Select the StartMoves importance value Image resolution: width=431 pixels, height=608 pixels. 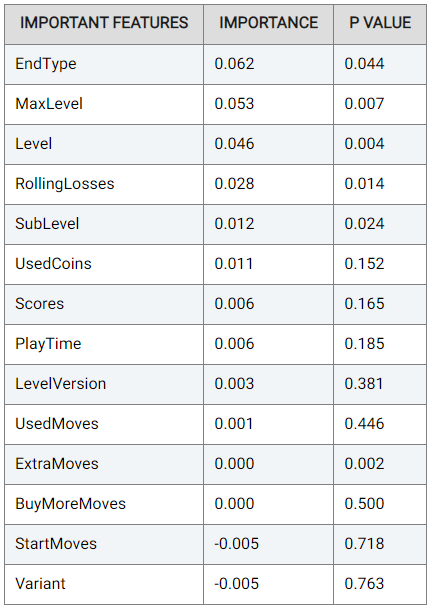(x=236, y=543)
